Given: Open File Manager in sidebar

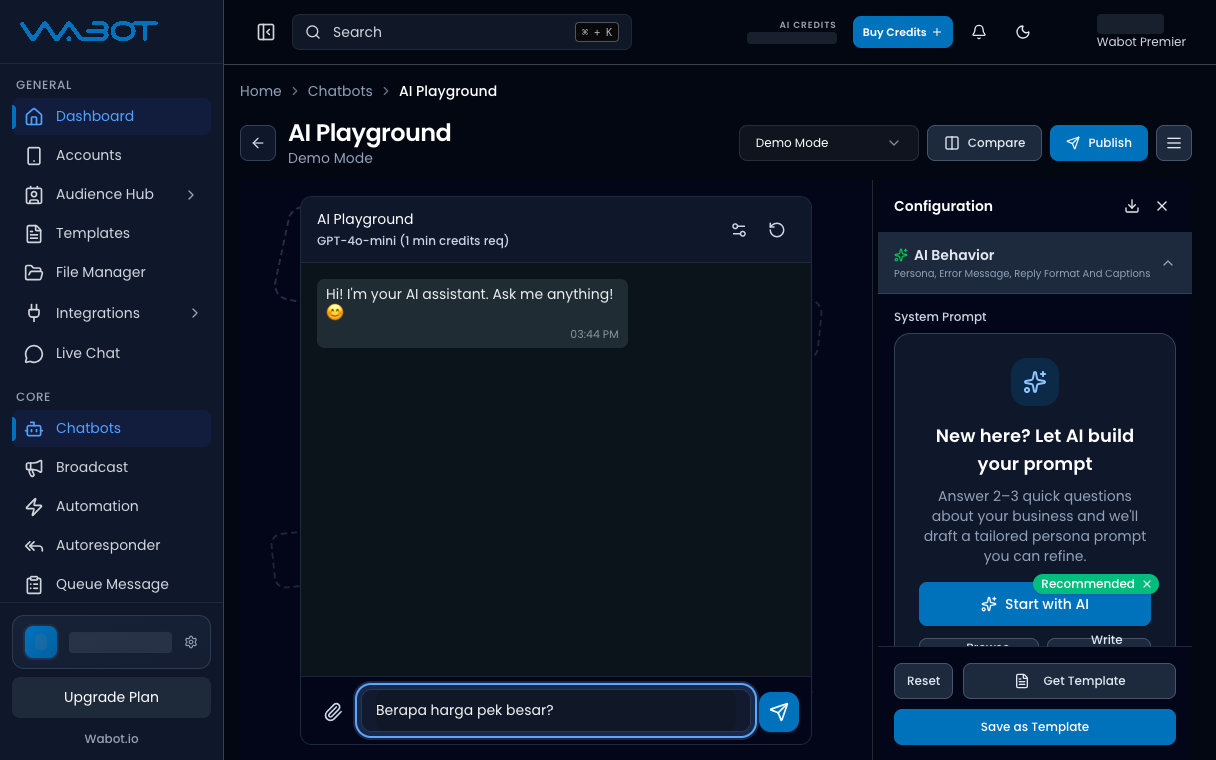Looking at the screenshot, I should pyautogui.click(x=111, y=272).
